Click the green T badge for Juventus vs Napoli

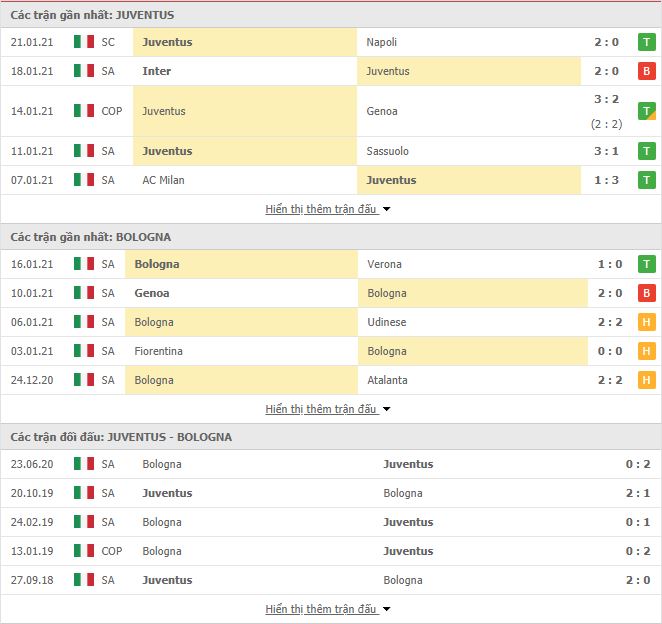[x=646, y=42]
